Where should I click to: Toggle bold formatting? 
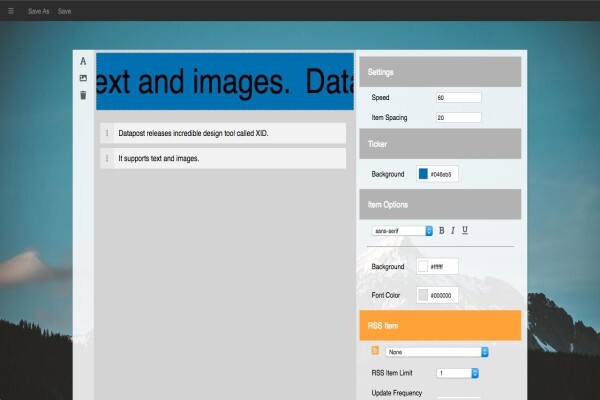(x=442, y=230)
